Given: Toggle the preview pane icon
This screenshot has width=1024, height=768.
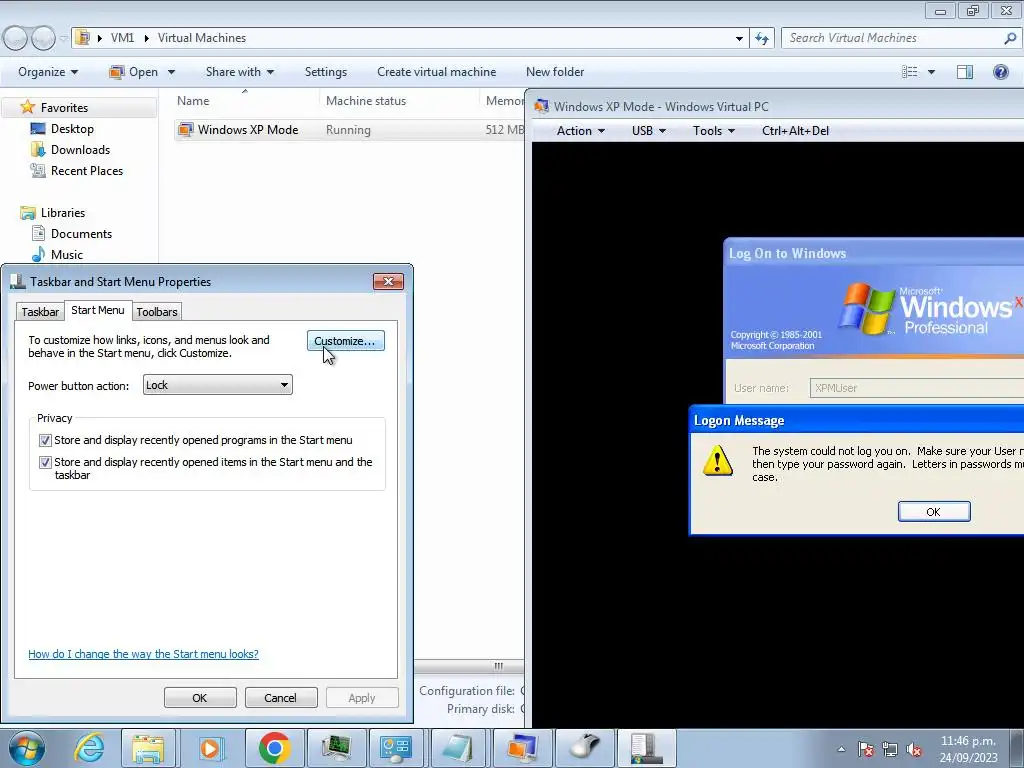Looking at the screenshot, I should pyautogui.click(x=965, y=72).
